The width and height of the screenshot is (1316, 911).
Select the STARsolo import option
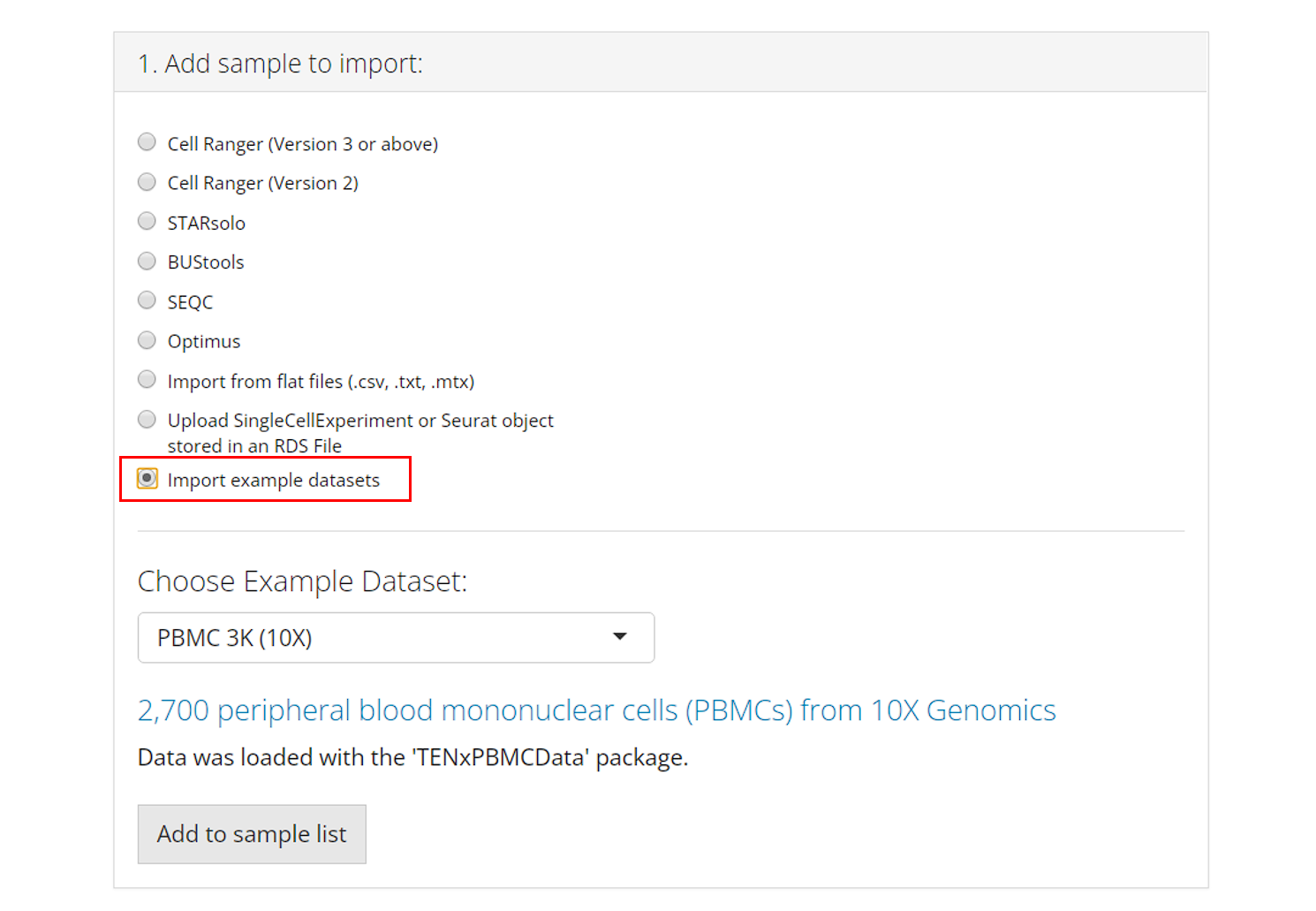(x=147, y=221)
